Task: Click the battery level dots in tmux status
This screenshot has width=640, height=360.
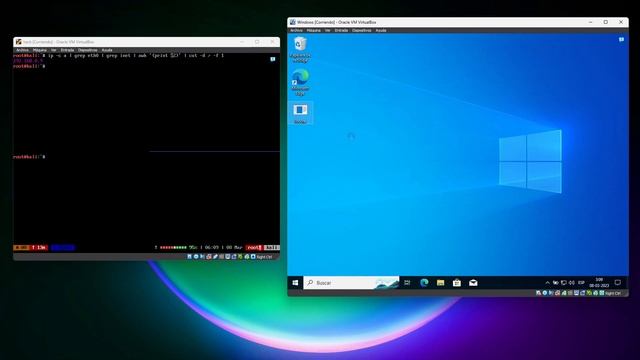Action: tap(173, 247)
